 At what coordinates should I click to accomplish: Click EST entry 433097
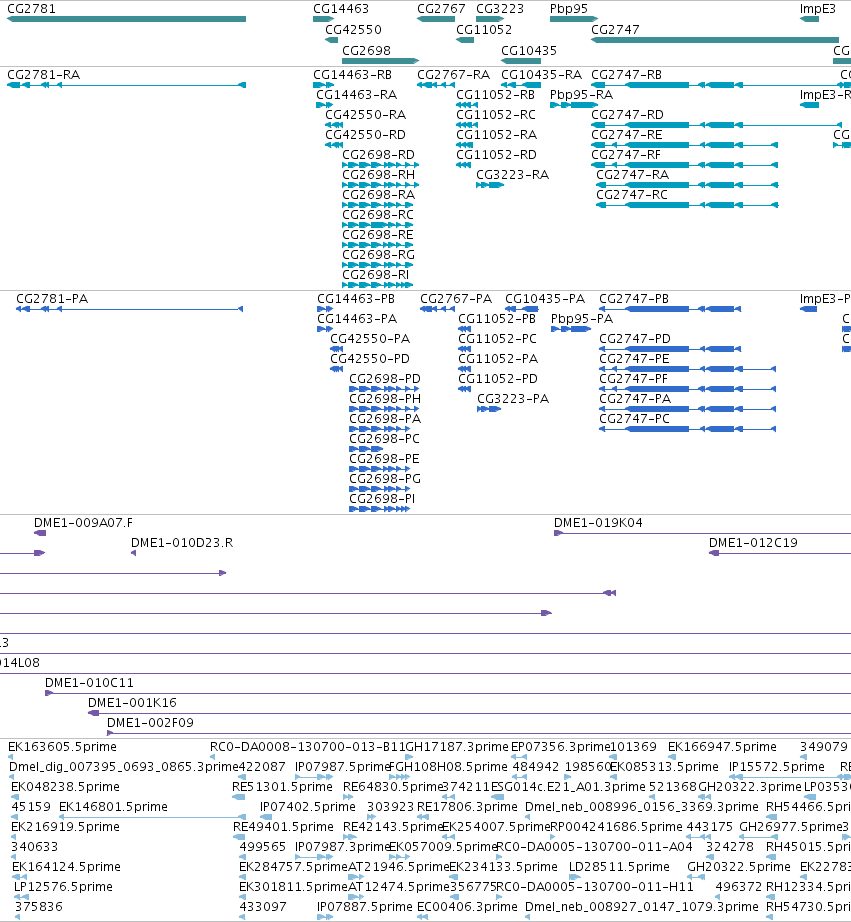point(263,907)
